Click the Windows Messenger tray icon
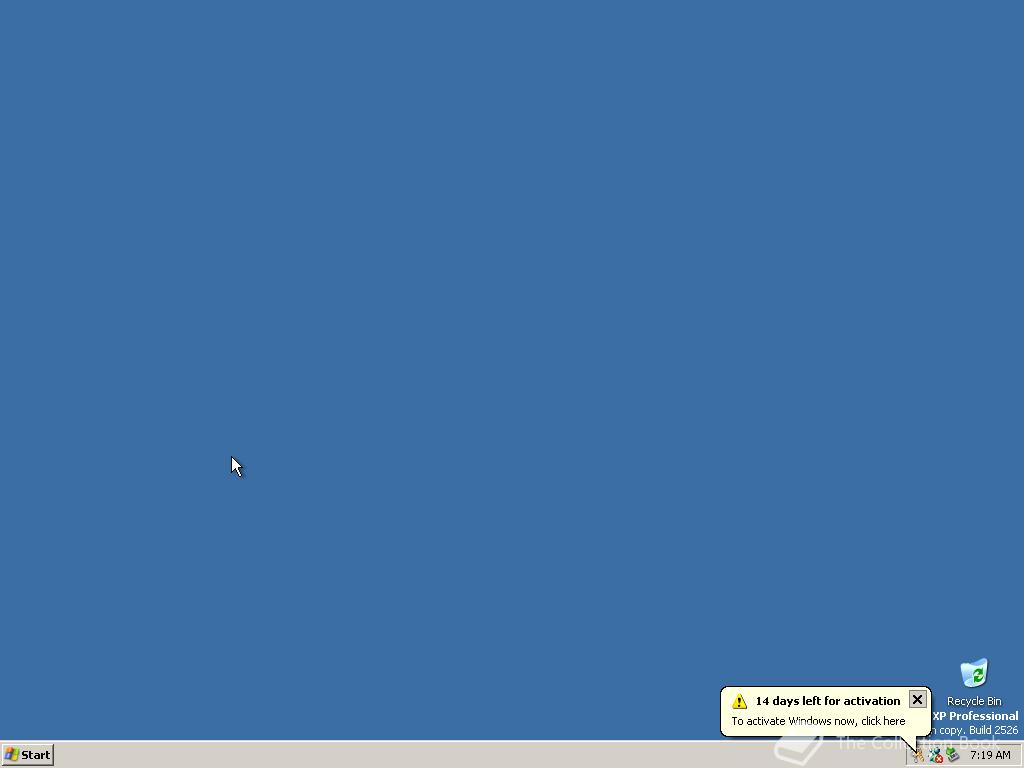Screen dimensions: 1024x768 click(935, 756)
